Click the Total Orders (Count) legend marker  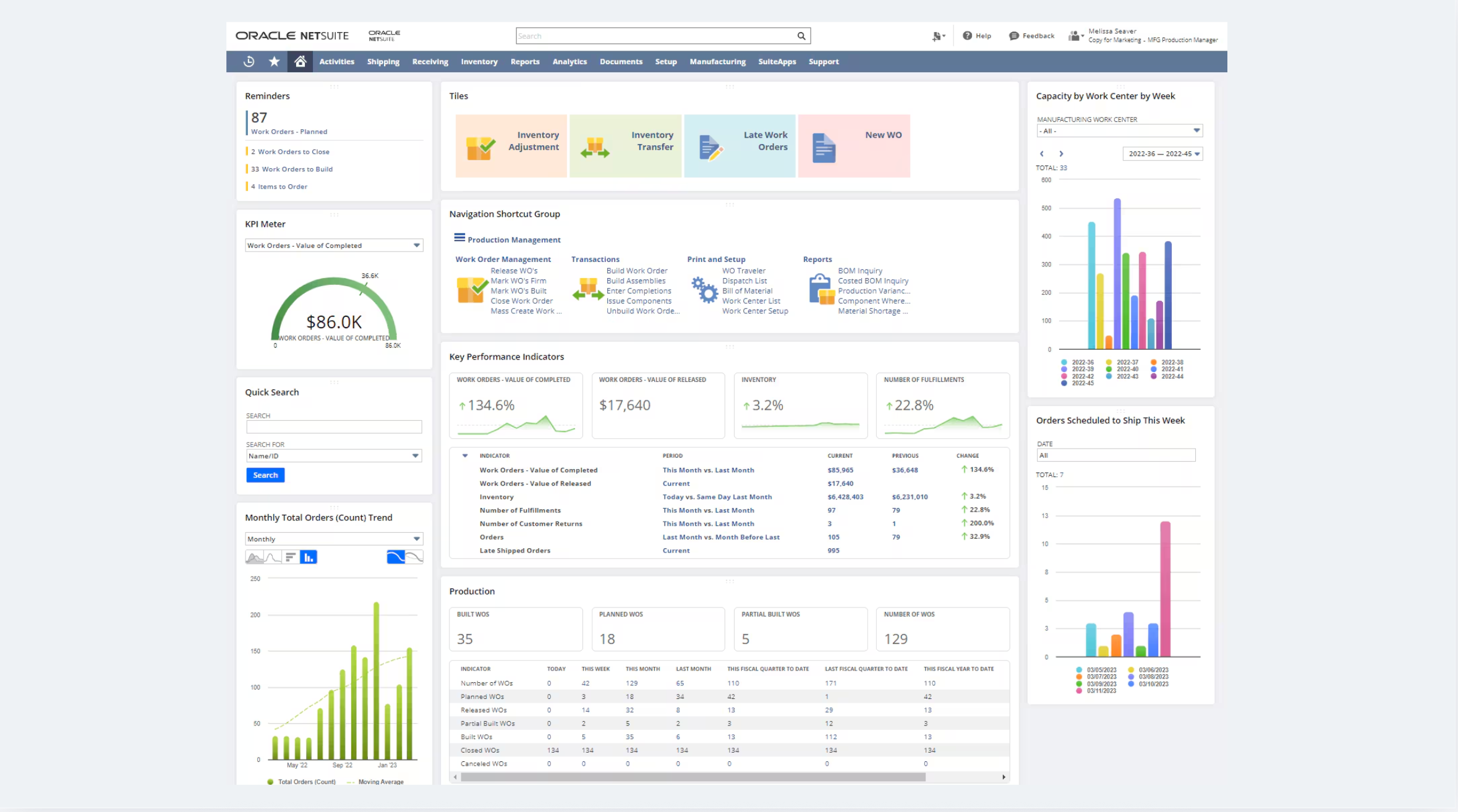point(270,782)
